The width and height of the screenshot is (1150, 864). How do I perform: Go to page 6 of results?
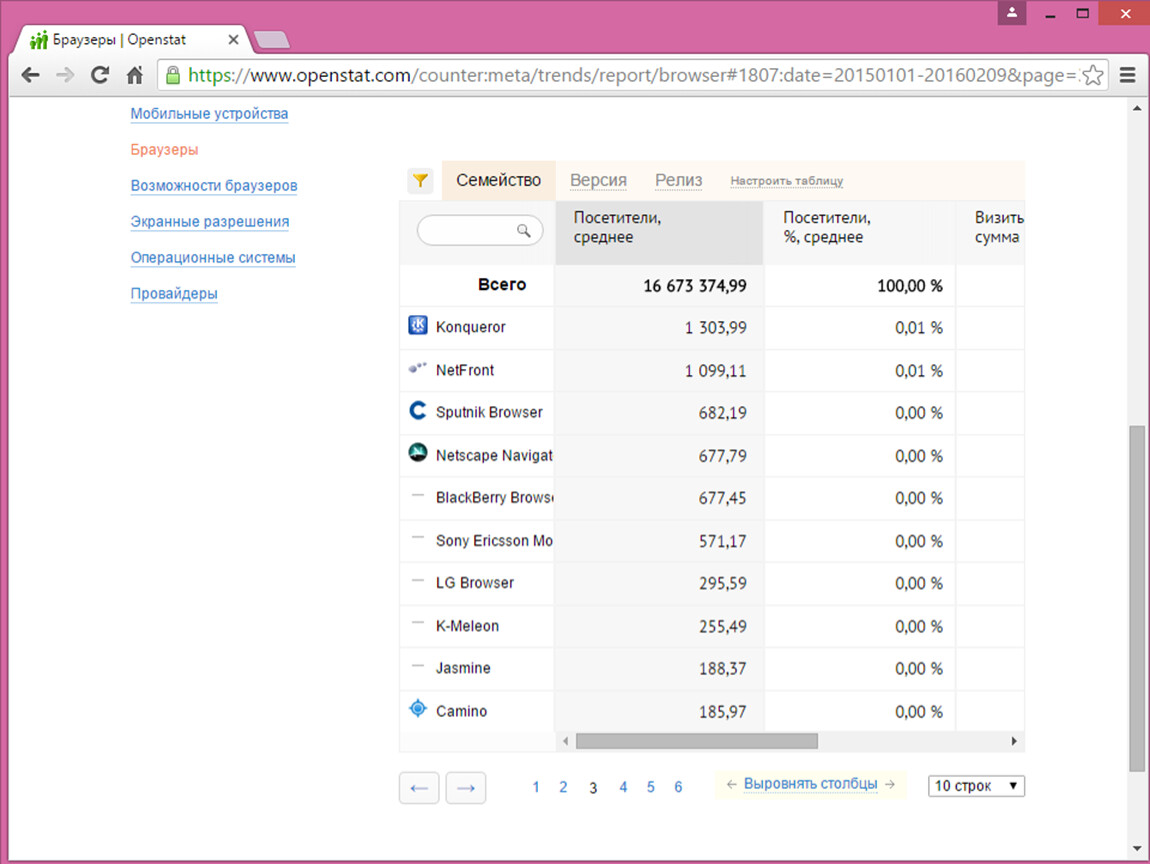pyautogui.click(x=678, y=787)
